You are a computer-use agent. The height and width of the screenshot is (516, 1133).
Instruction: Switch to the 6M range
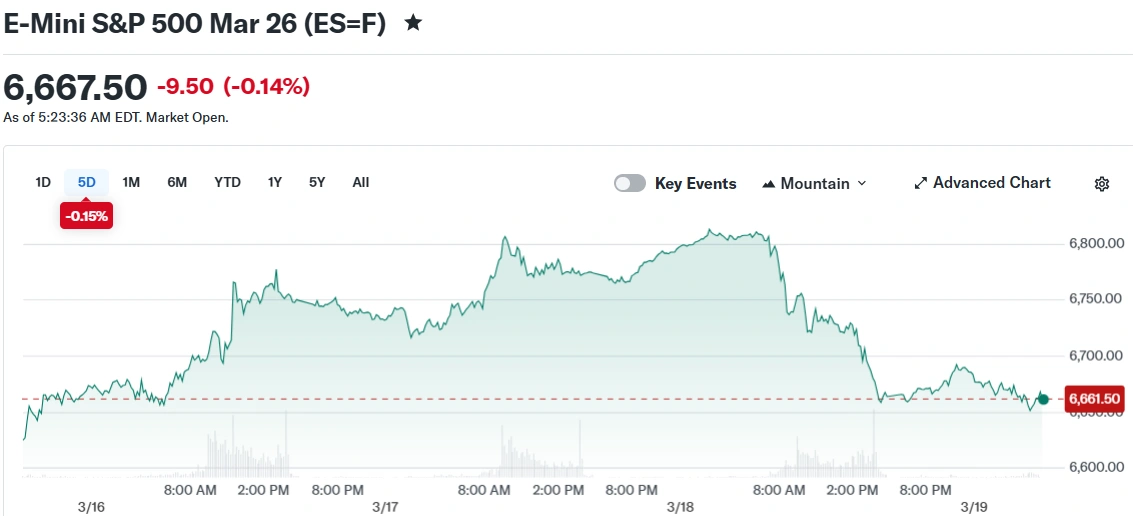tap(177, 182)
